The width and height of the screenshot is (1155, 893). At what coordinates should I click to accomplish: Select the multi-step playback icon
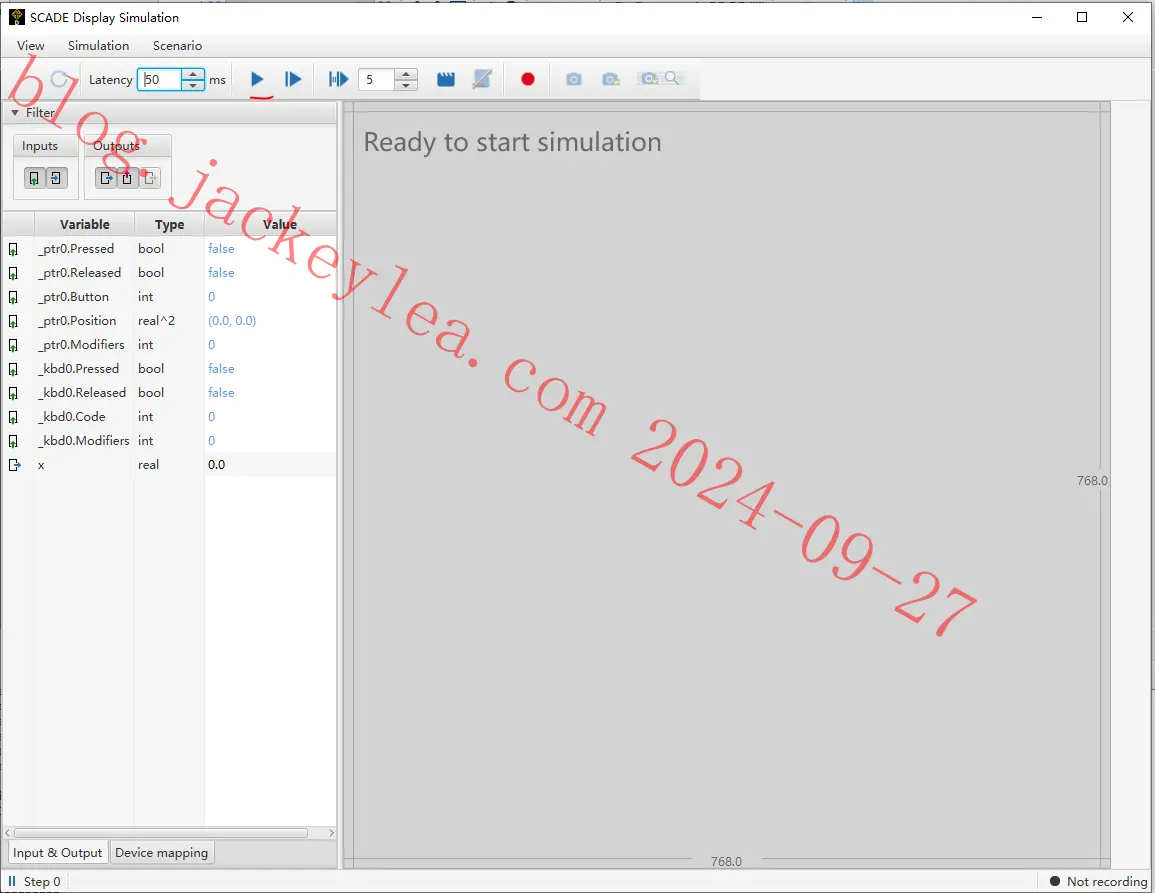pyautogui.click(x=337, y=79)
